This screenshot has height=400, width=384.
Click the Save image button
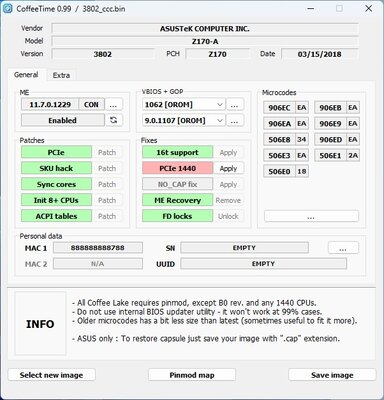[332, 375]
